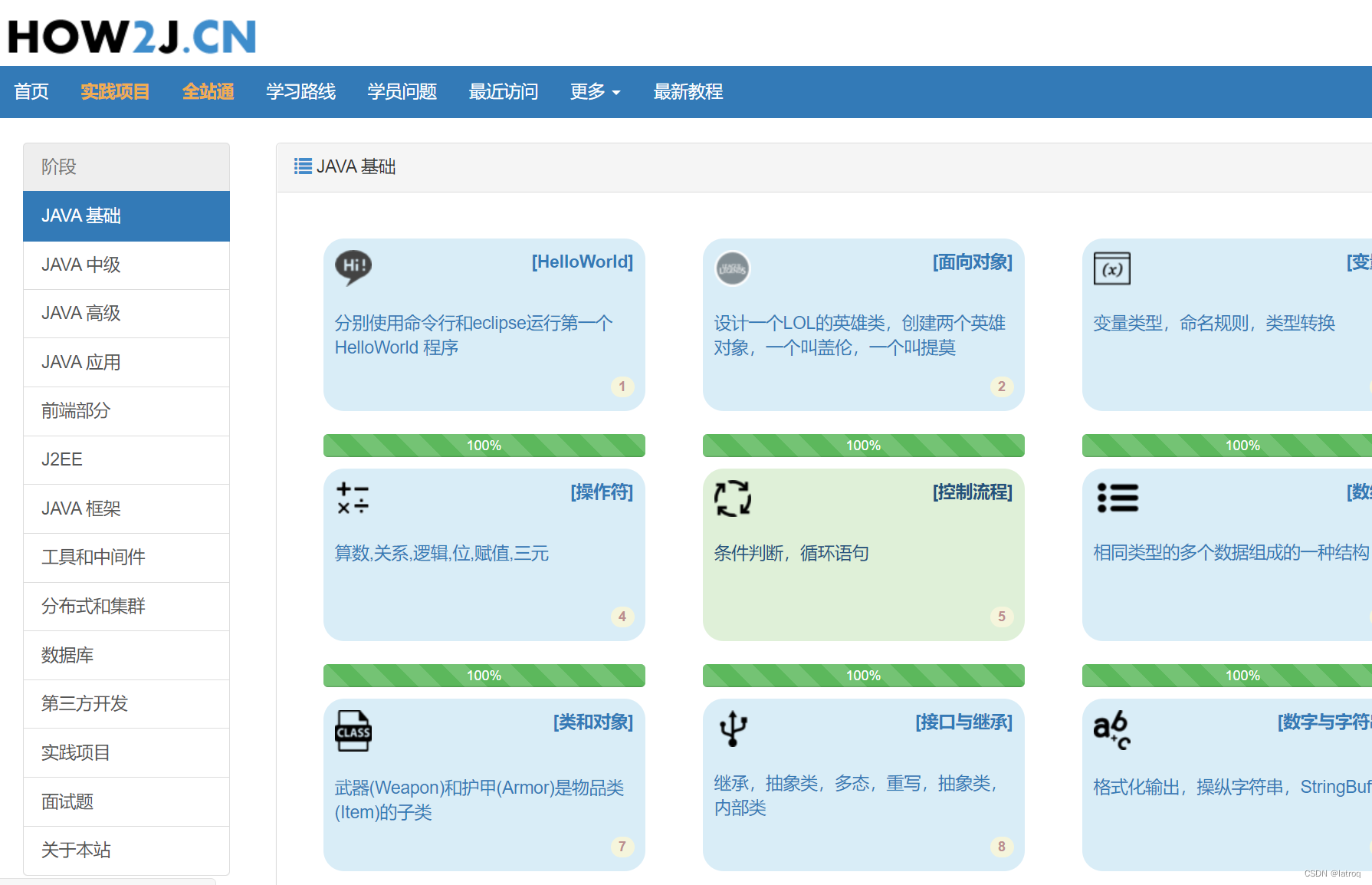The width and height of the screenshot is (1372, 885).
Task: Click the CLASS file icon
Action: coord(353,730)
